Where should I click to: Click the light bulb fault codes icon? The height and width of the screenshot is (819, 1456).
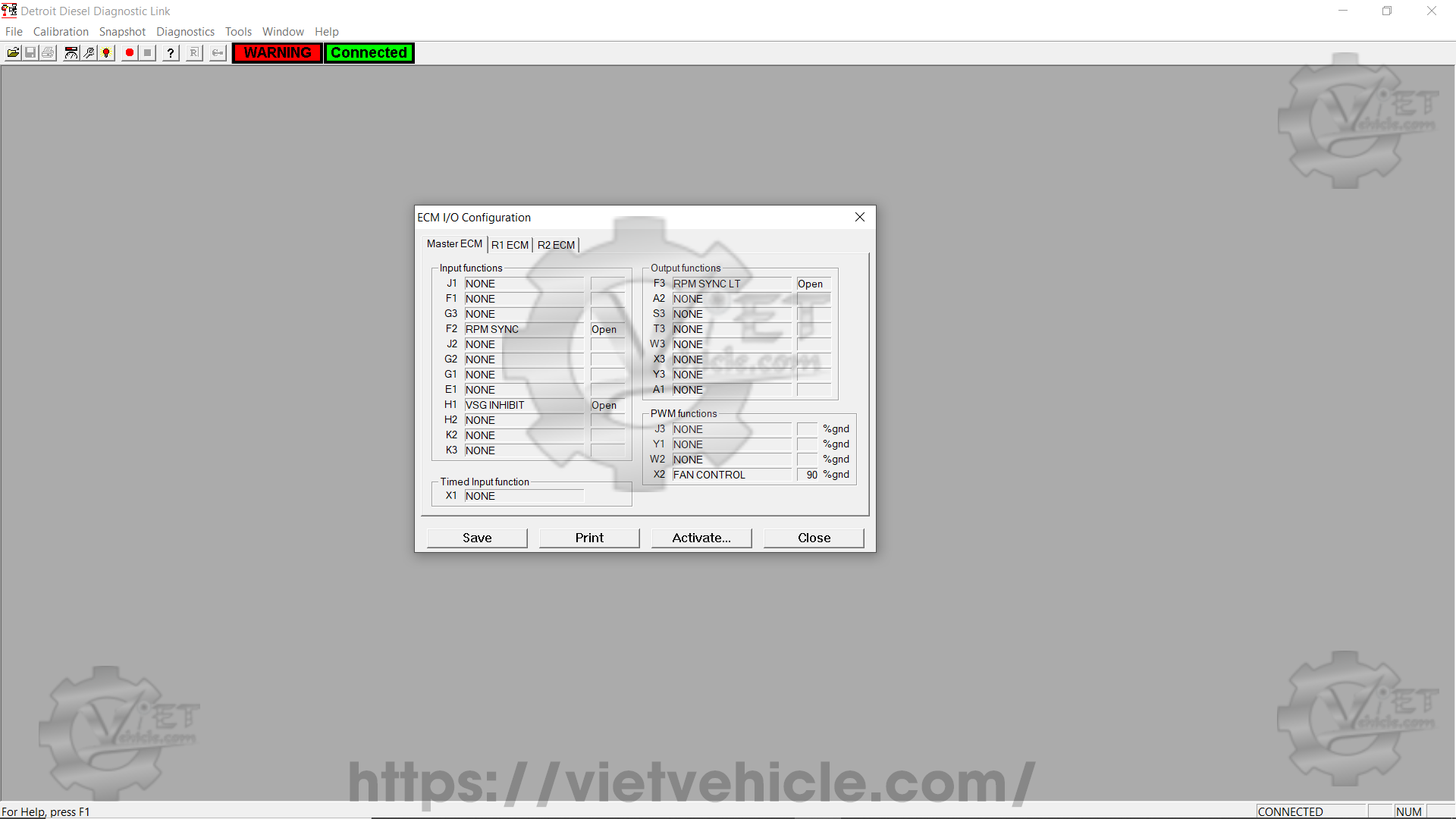[x=107, y=53]
